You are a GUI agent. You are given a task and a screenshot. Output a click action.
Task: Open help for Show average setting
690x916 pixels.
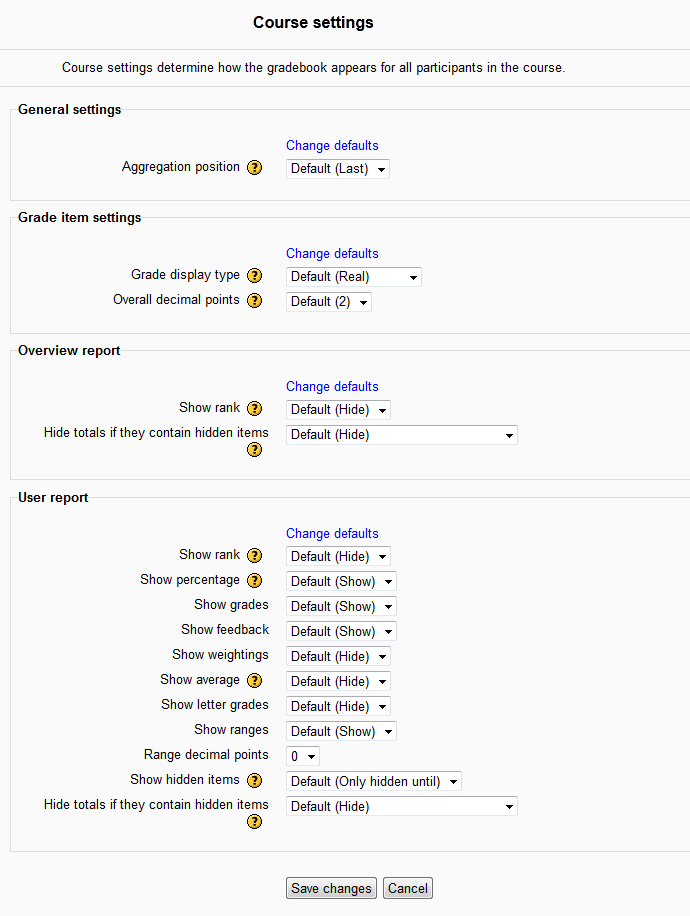254,681
